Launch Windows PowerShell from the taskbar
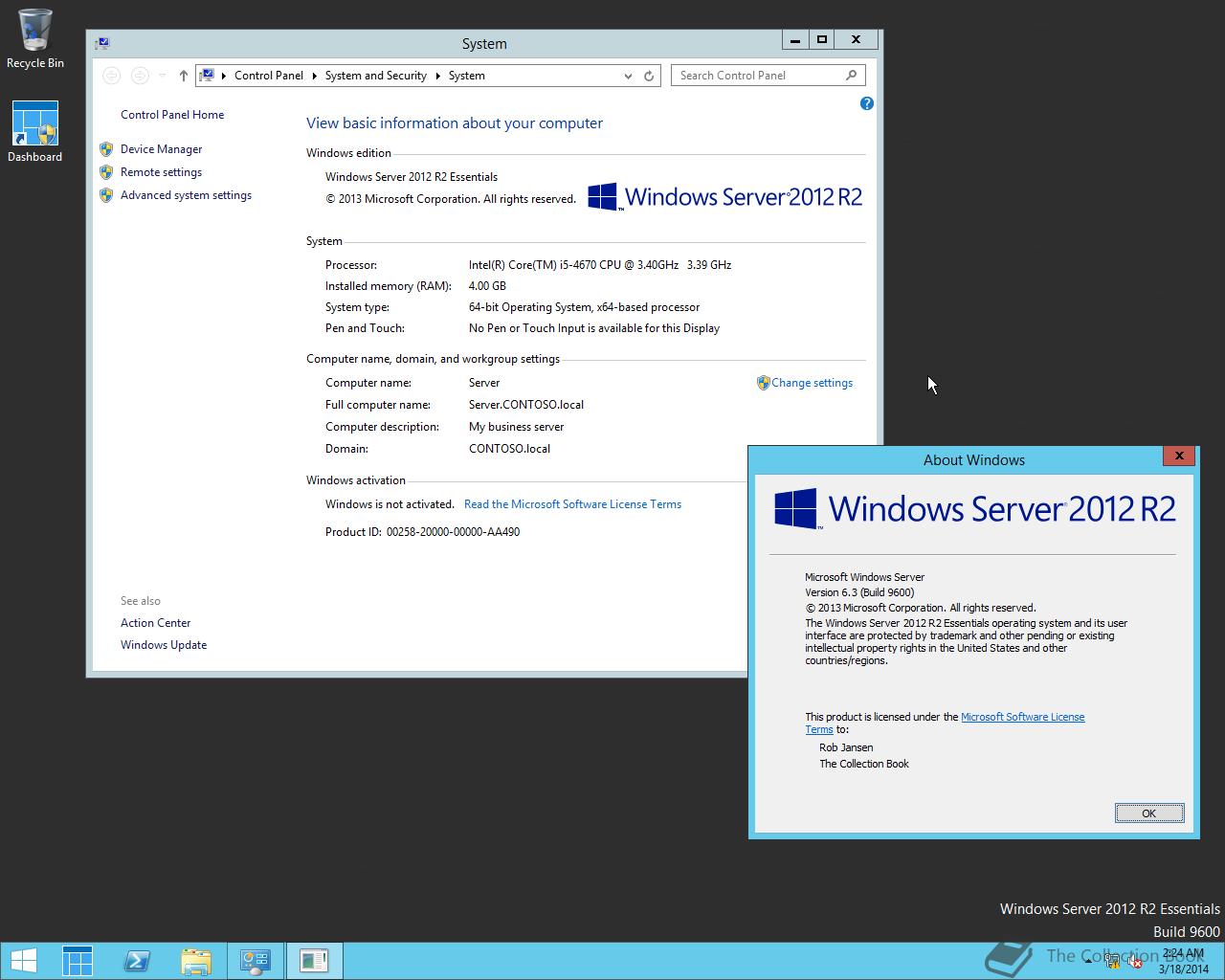Screen dimensions: 1225x980 [x=137, y=961]
